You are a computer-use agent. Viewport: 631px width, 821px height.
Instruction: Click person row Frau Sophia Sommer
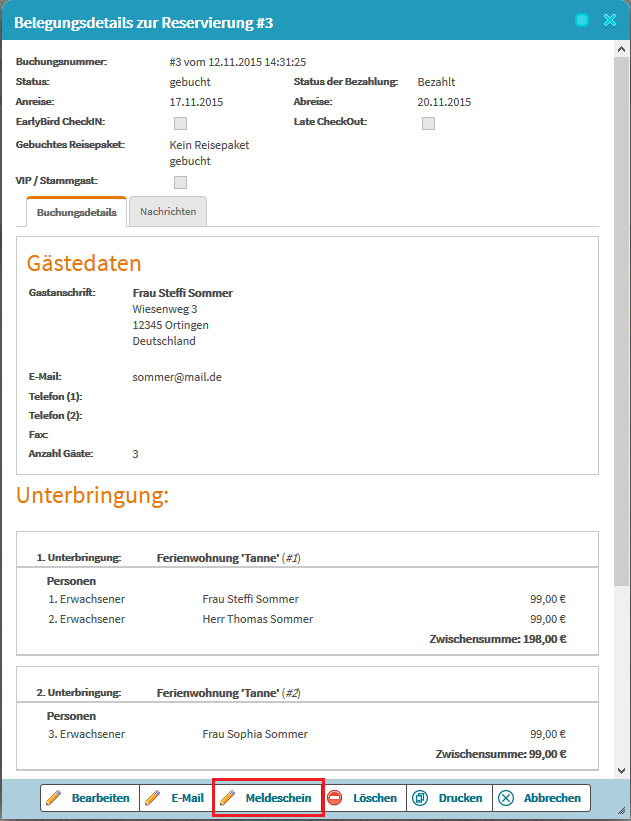[307, 734]
